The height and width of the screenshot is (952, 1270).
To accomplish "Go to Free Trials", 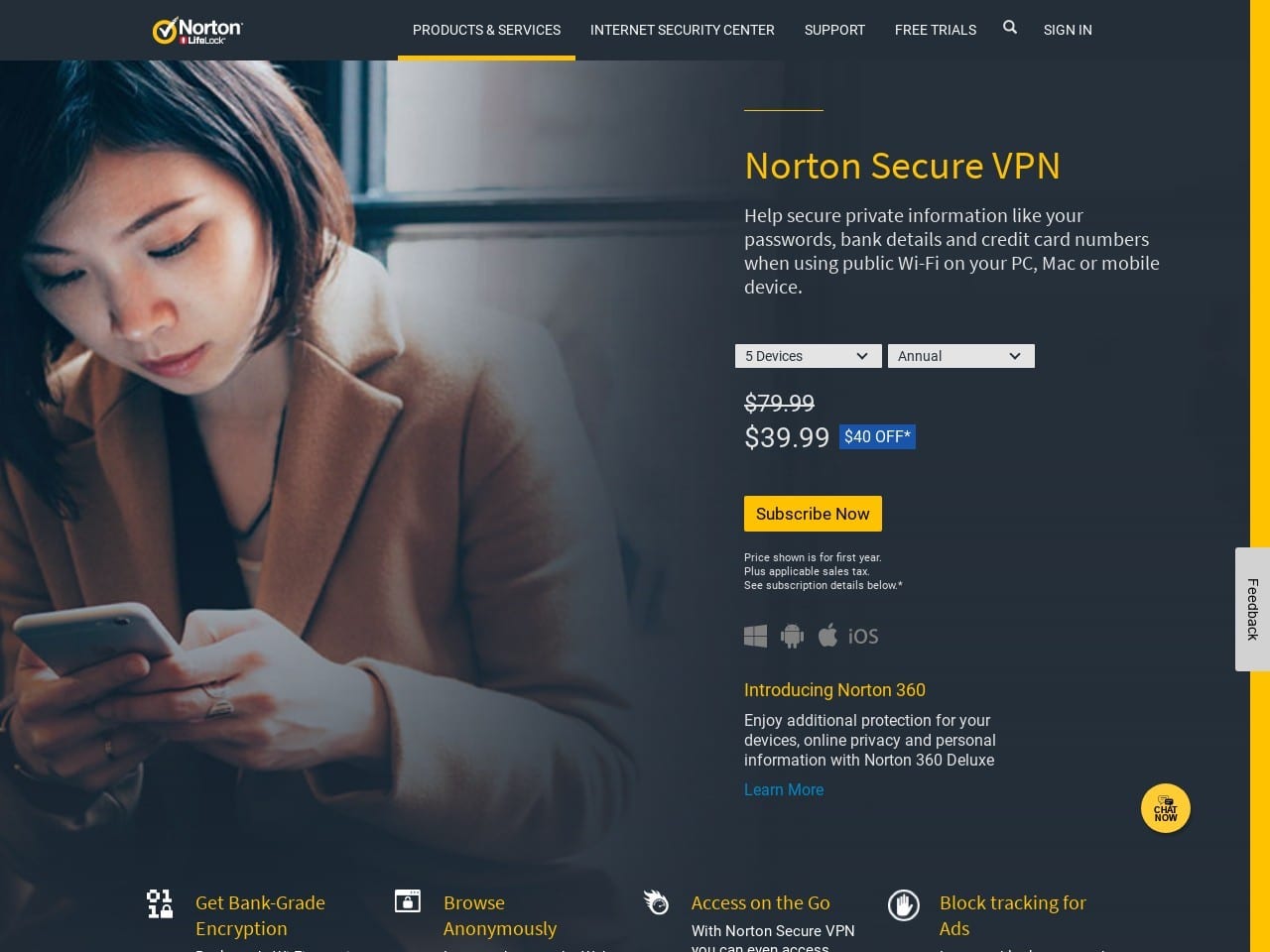I will tap(936, 30).
